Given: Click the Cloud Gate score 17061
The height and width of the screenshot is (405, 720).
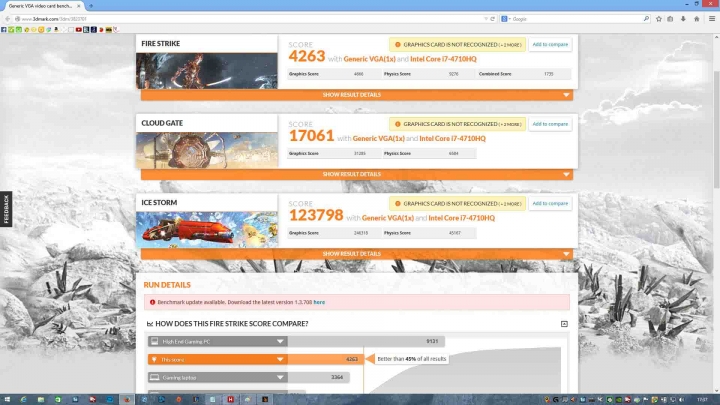Looking at the screenshot, I should click(311, 136).
